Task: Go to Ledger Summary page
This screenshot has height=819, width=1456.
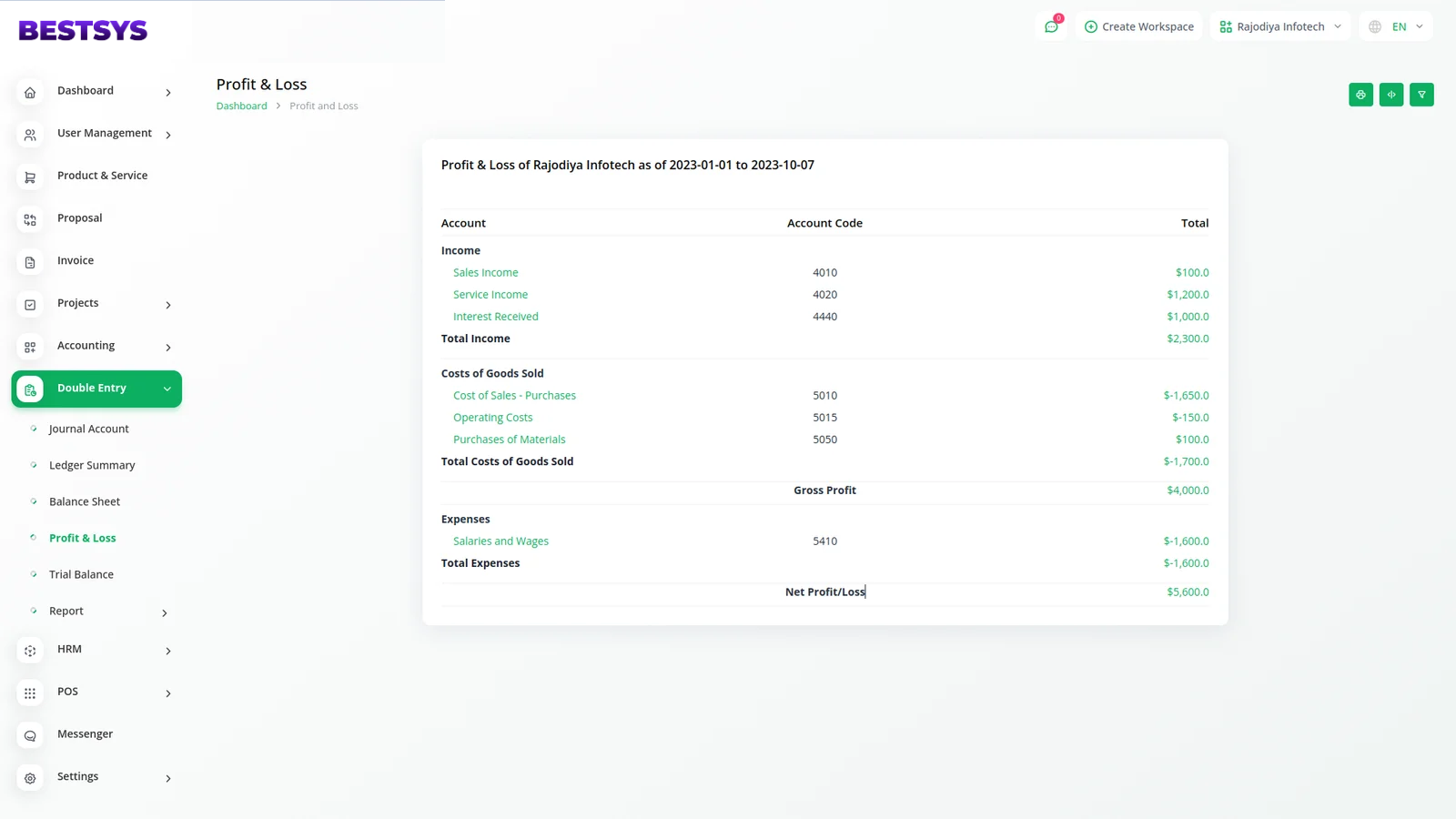Action: tap(92, 465)
